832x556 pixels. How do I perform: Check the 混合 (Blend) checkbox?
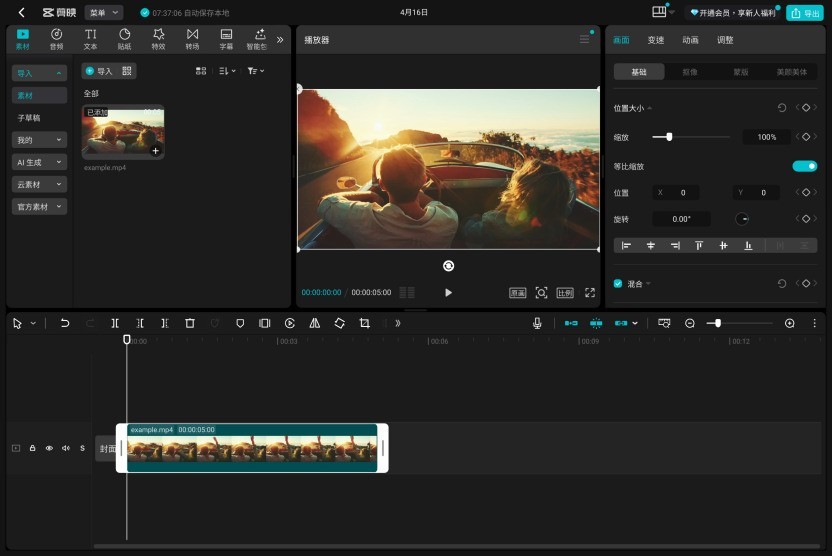[x=618, y=284]
